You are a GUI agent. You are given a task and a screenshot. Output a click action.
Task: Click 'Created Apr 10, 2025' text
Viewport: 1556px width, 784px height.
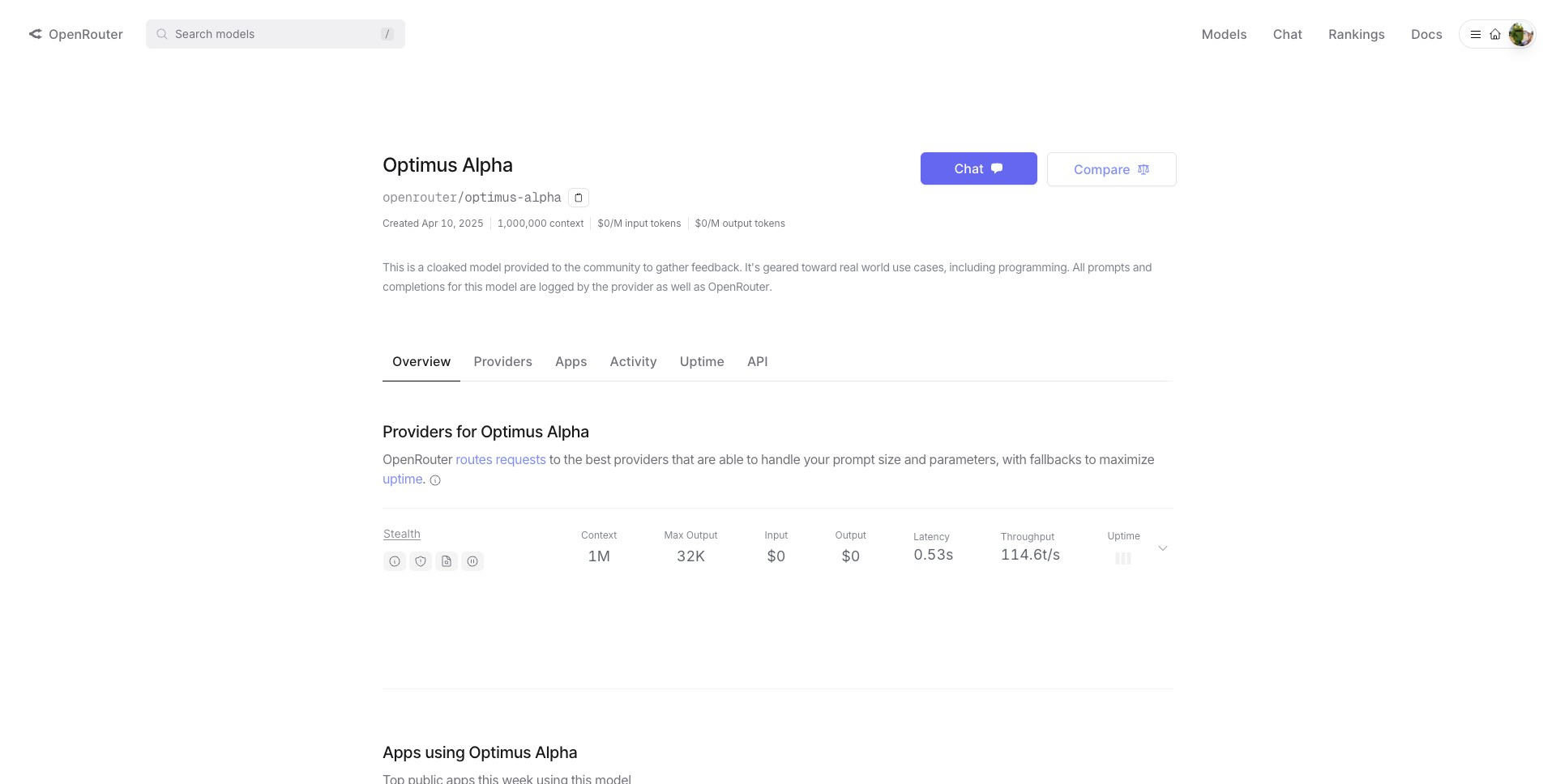(433, 224)
